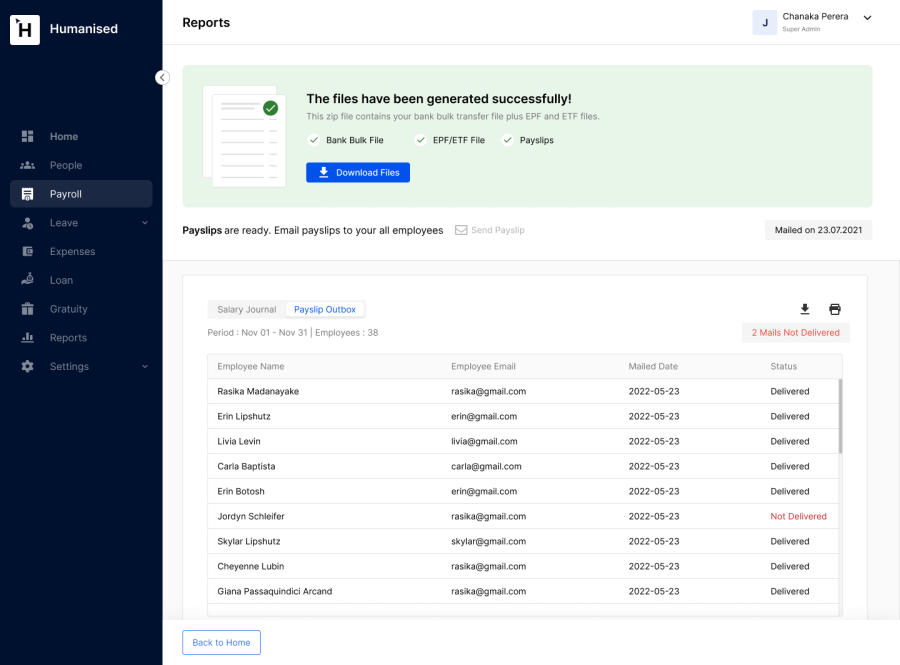Click the Mailed Date column header
This screenshot has width=900, height=665.
653,367
